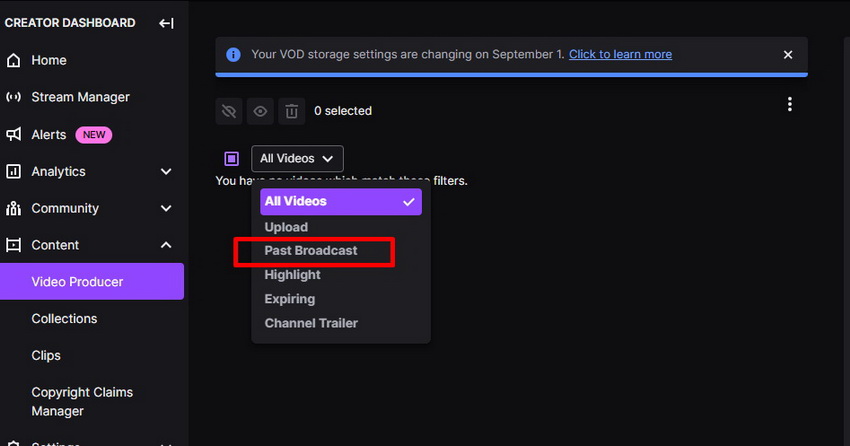
Task: Collapse the Creator Dashboard sidebar arrow
Action: pyautogui.click(x=166, y=23)
